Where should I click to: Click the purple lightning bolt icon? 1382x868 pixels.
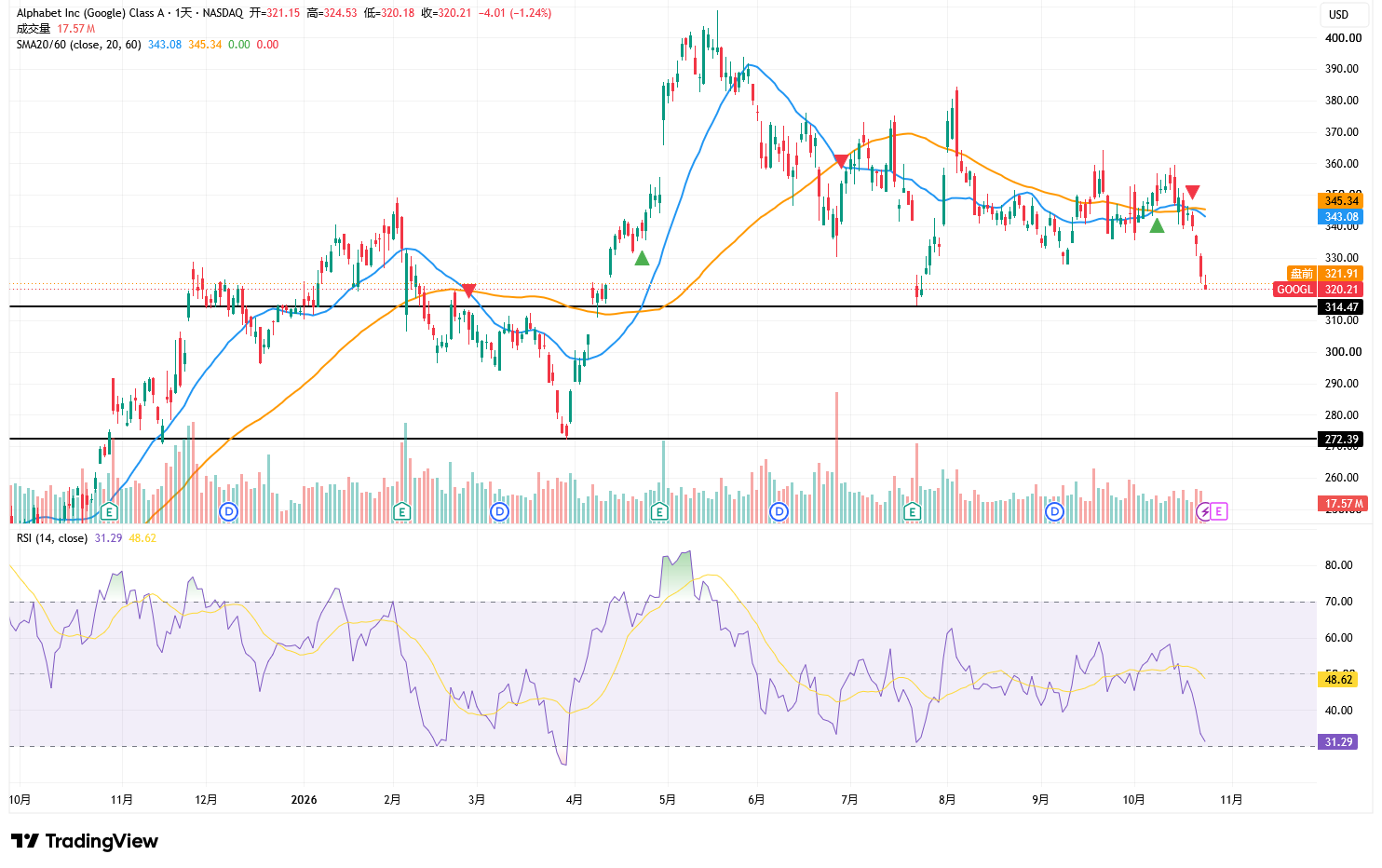click(x=1204, y=511)
